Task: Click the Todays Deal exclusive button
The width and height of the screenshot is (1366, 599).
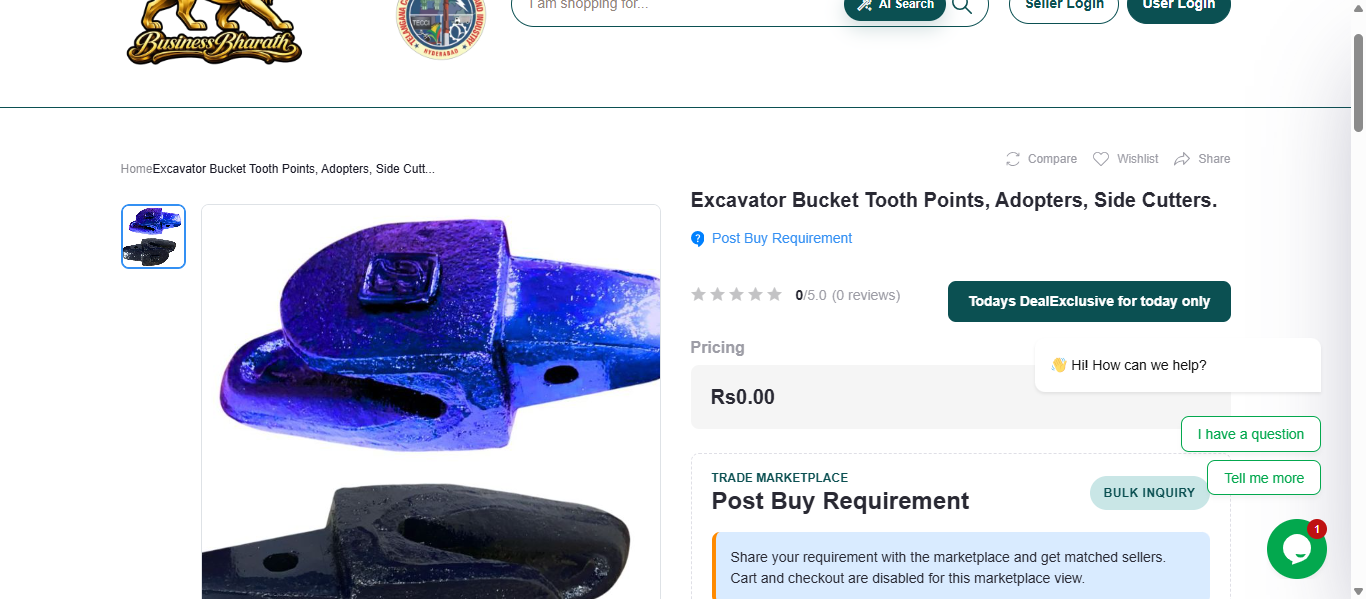Action: [x=1089, y=301]
